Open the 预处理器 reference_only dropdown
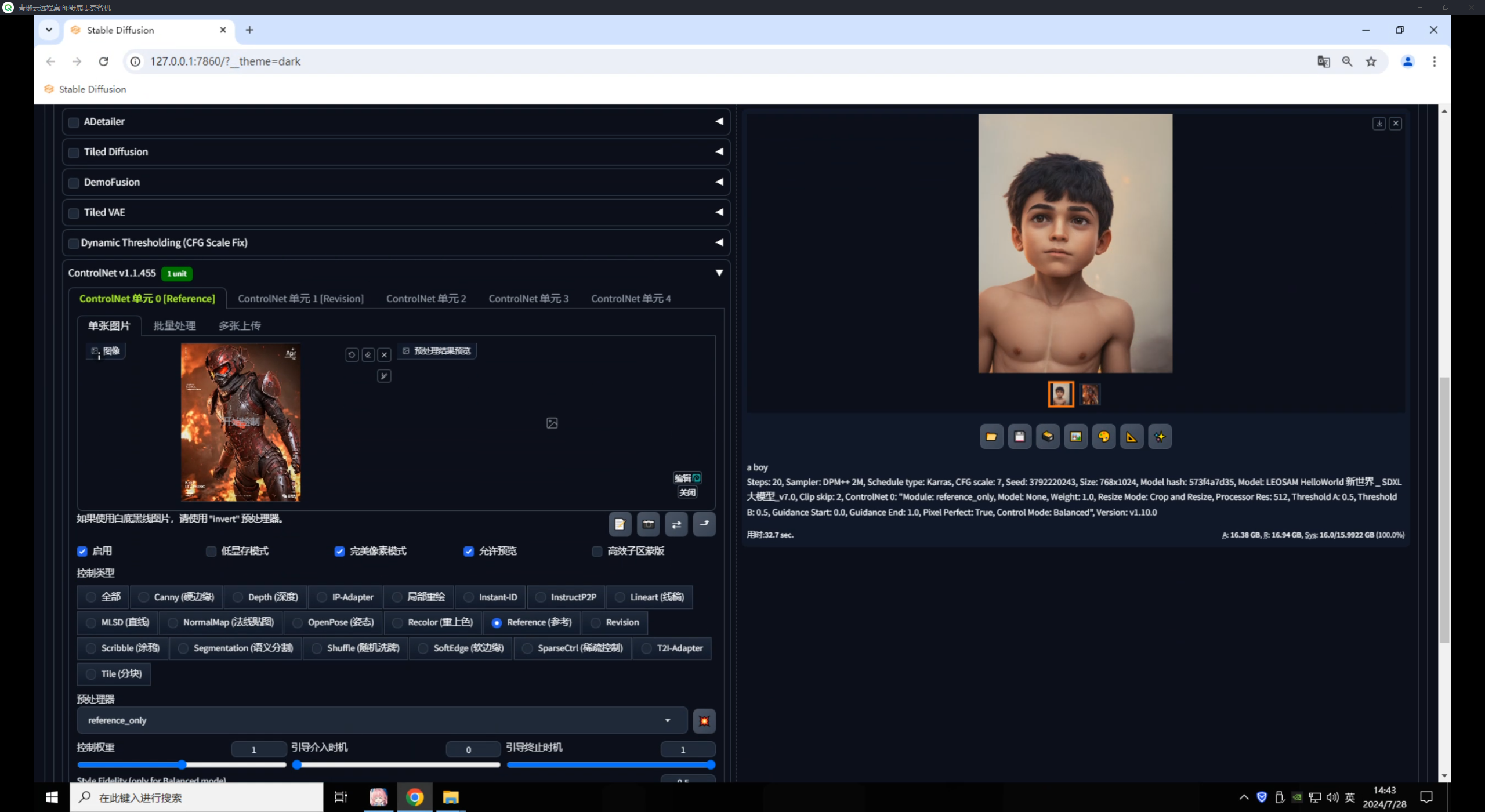The width and height of the screenshot is (1485, 812). (382, 720)
